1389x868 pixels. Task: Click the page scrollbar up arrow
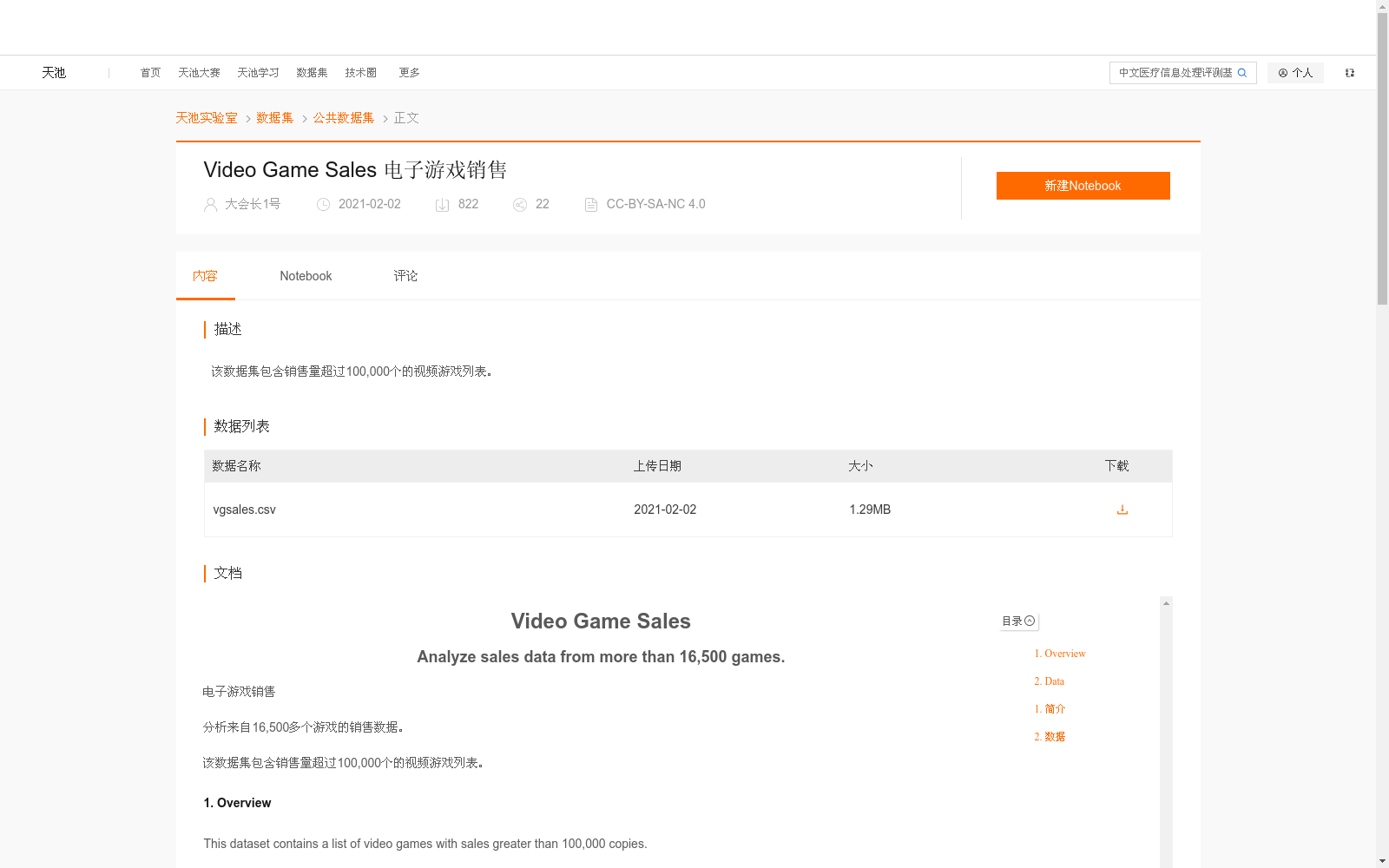pyautogui.click(x=1382, y=6)
